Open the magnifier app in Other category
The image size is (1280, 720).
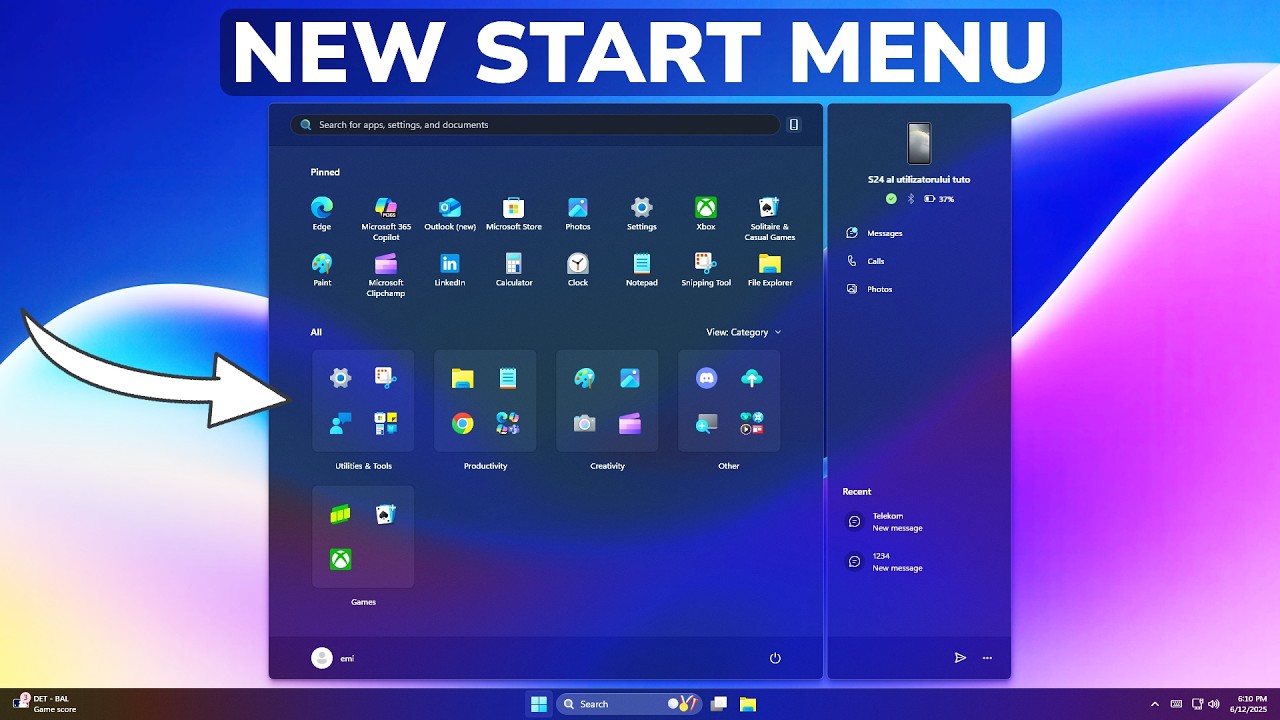[707, 423]
